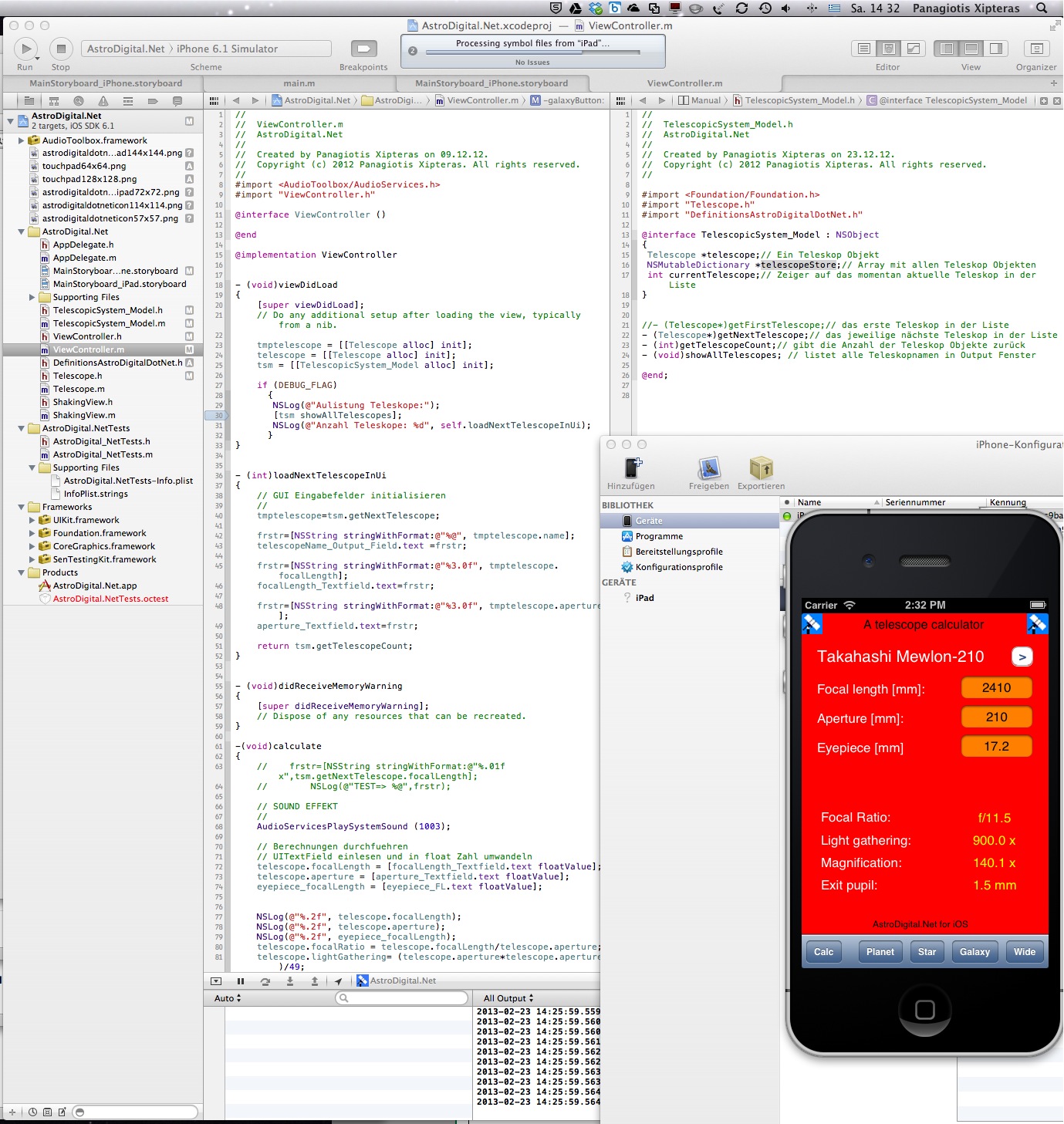Open the Organizer window
Screen dimensions: 1064x1124
1036,49
